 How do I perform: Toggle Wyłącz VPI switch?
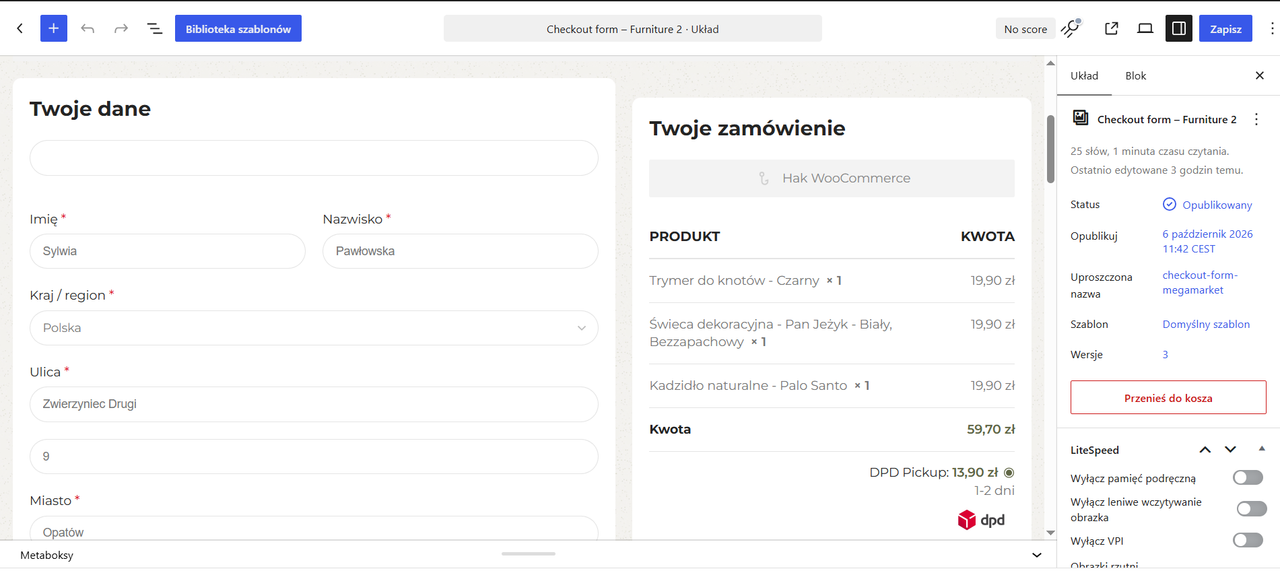tap(1248, 540)
